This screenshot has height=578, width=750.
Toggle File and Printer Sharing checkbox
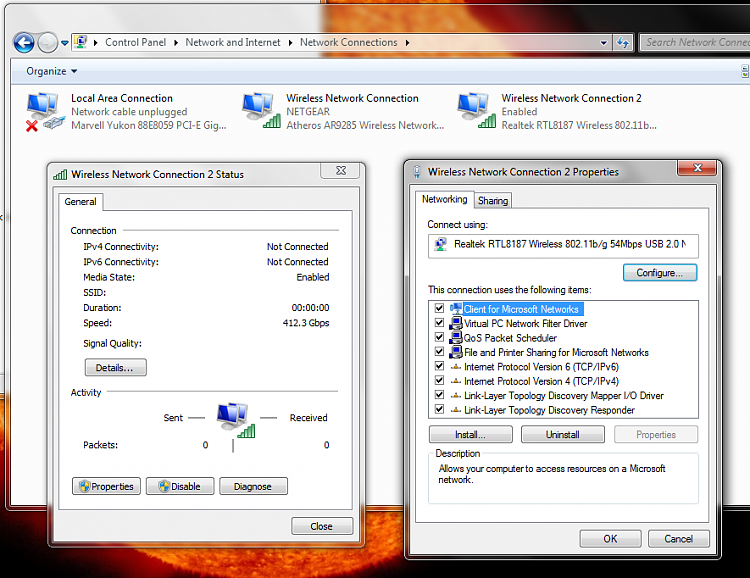(440, 351)
